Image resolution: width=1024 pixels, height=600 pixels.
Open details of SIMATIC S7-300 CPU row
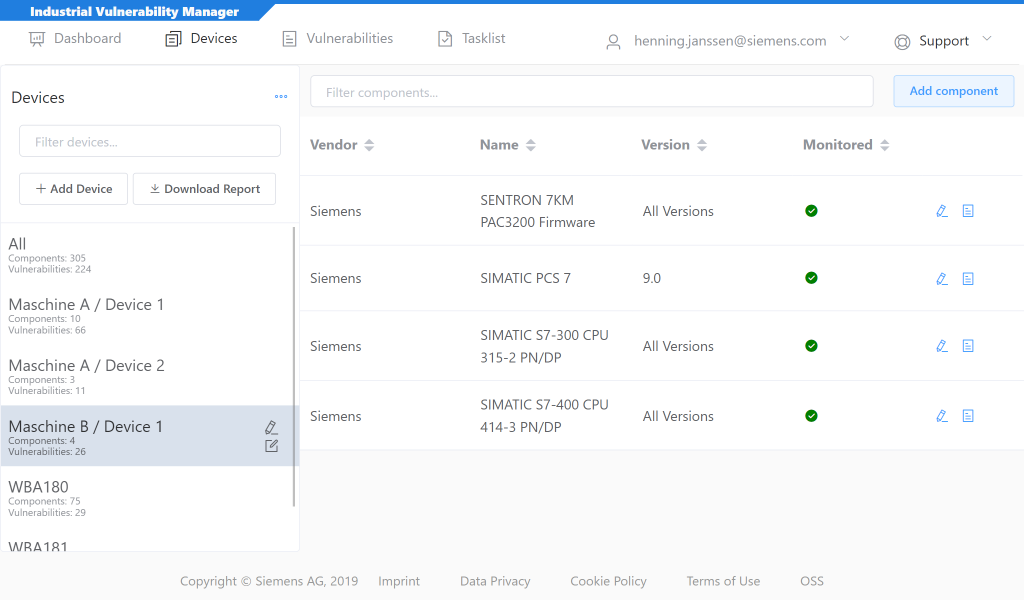click(x=968, y=346)
